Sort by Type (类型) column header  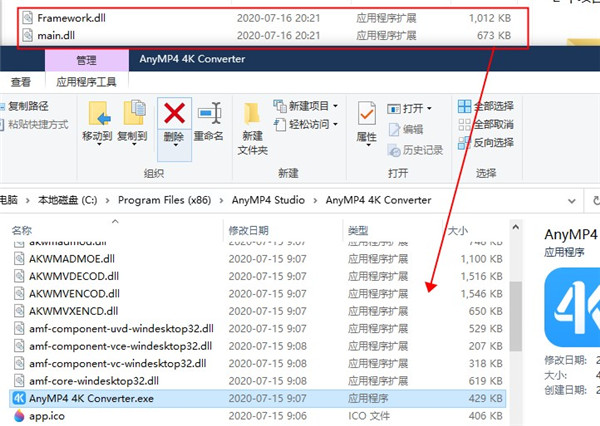(x=358, y=230)
